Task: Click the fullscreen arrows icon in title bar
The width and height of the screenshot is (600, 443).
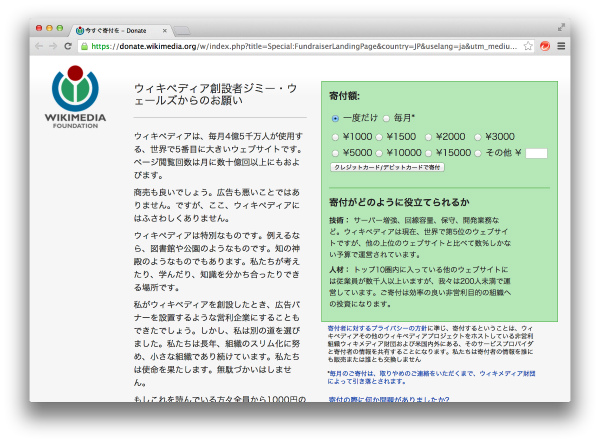Action: (x=561, y=27)
